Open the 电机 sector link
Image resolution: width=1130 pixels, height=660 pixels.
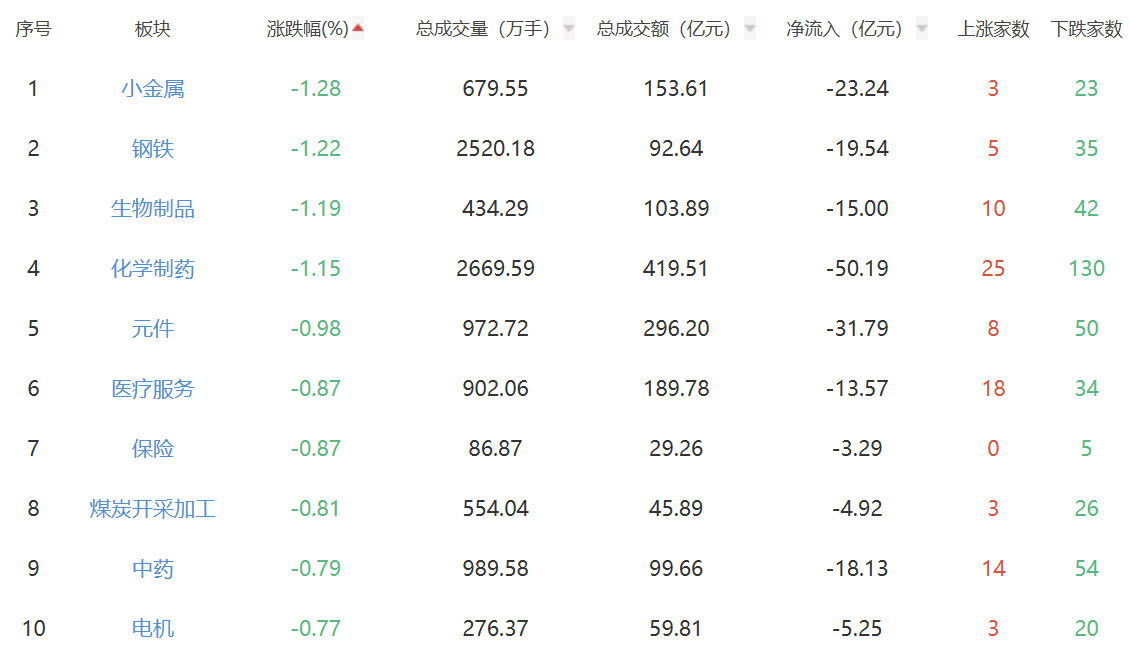(x=153, y=628)
